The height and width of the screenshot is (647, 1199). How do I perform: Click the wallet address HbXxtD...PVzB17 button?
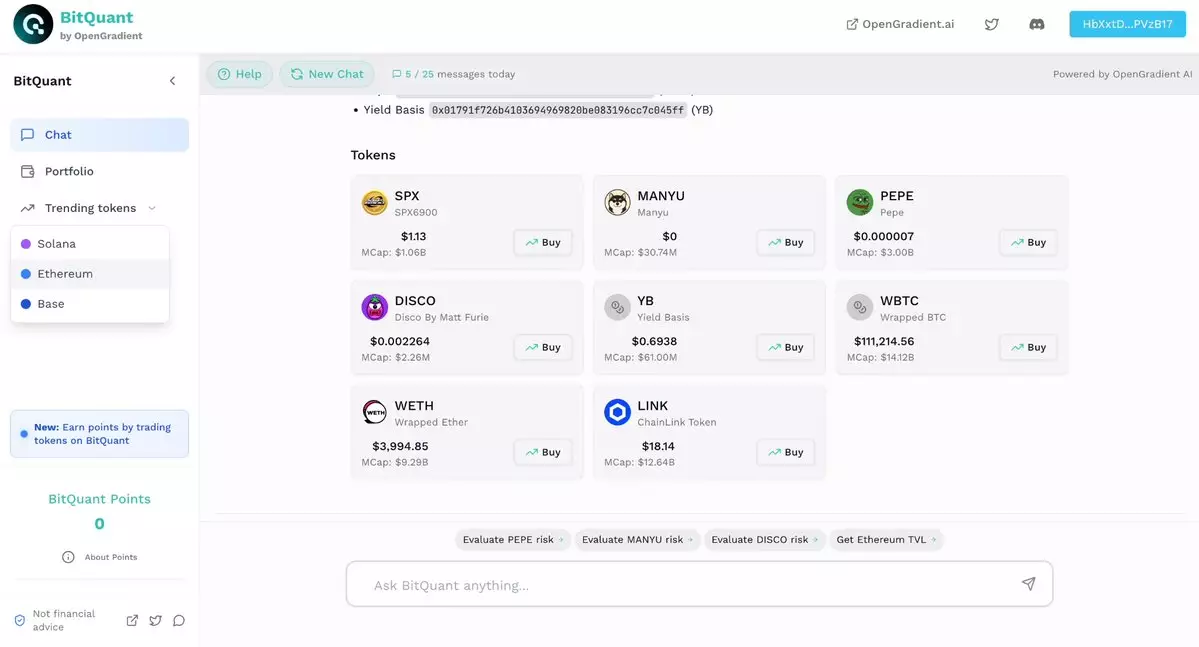(x=1127, y=24)
